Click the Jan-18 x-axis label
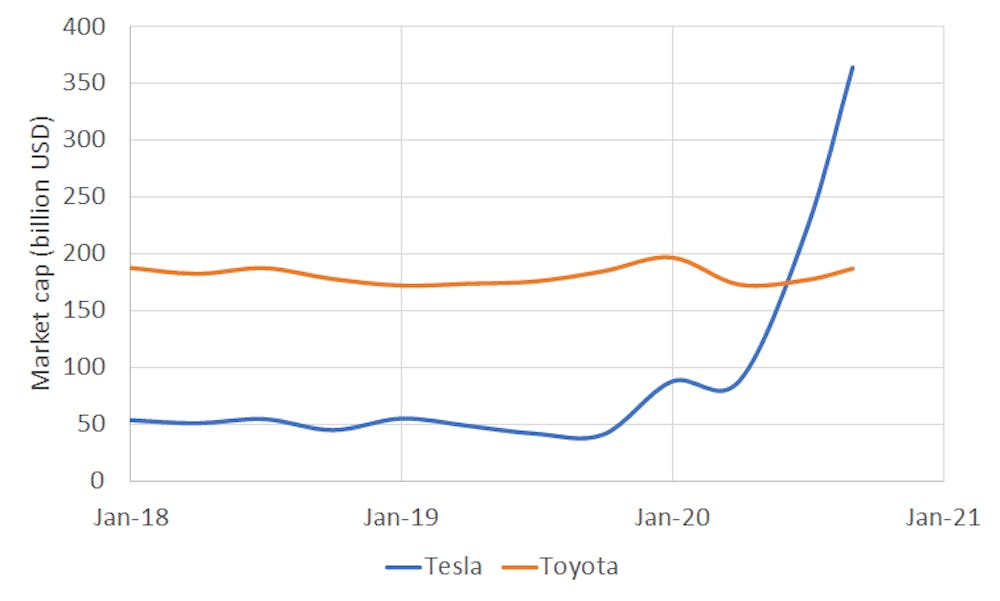The height and width of the screenshot is (601, 1000). click(x=130, y=518)
